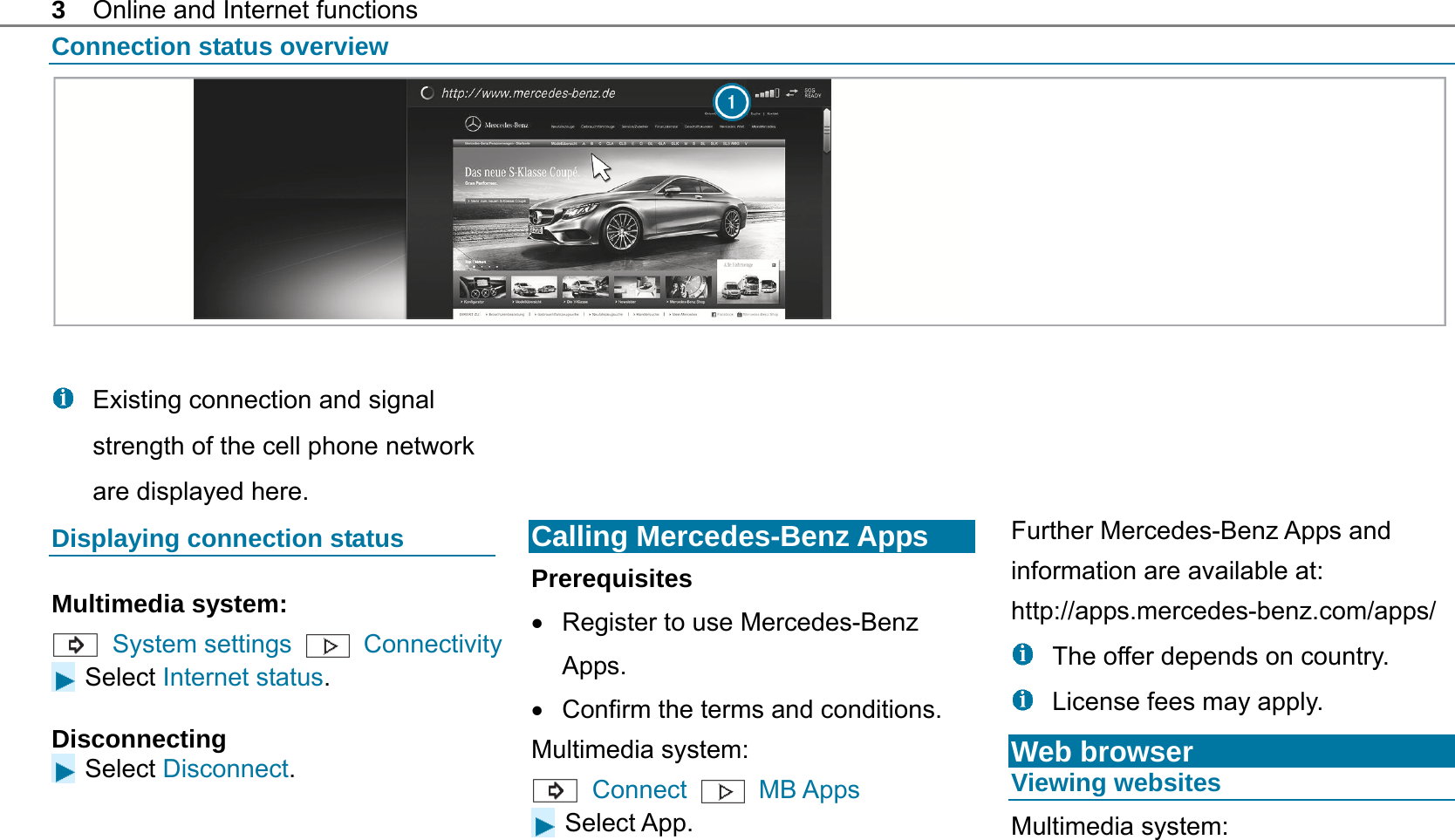
Task: Click the info icon beside 'The offer depends on country'
Action: point(1021,655)
